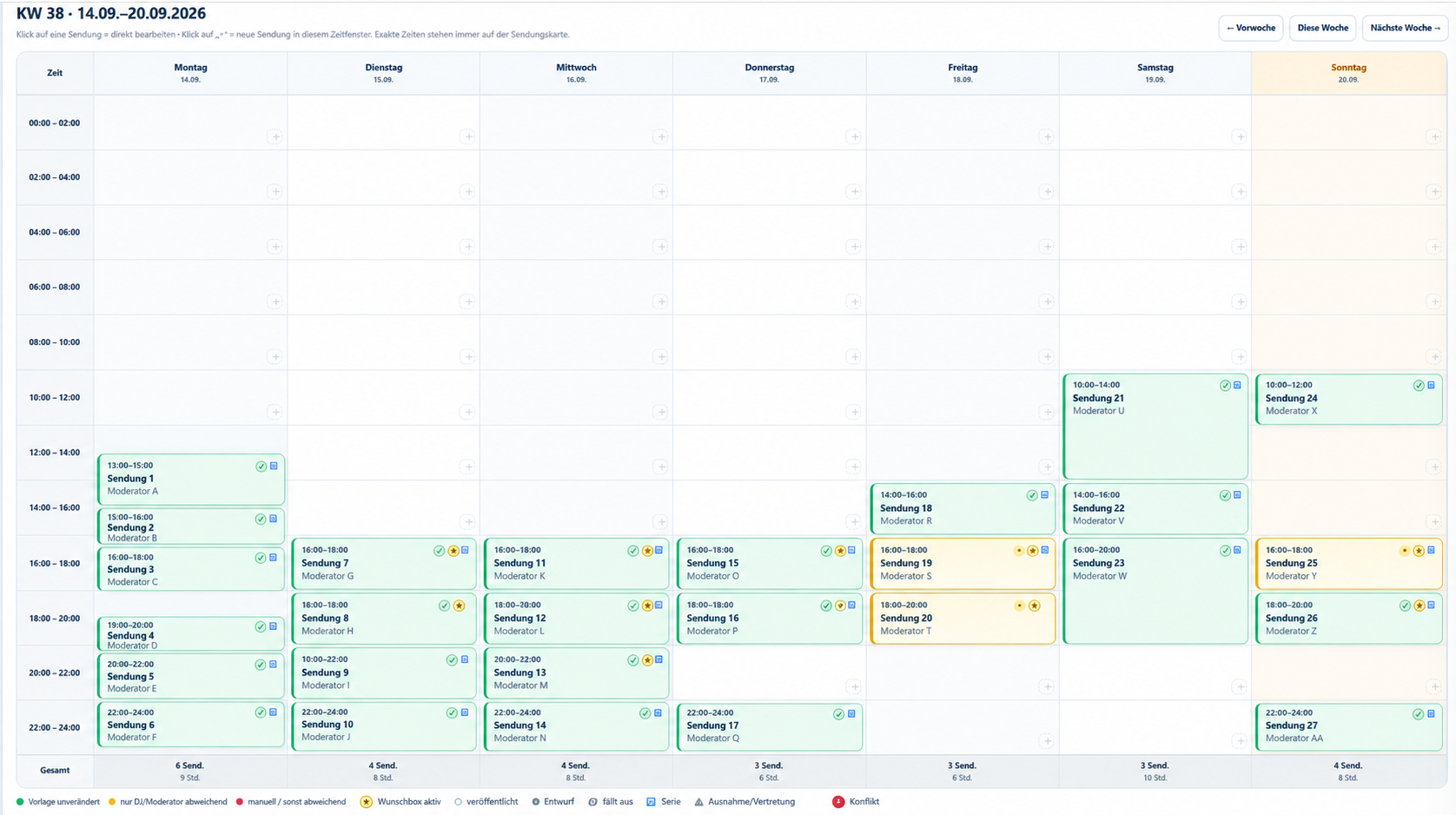Click Wunschbox star on Sendung 8
The image size is (1456, 815).
pyautogui.click(x=459, y=606)
